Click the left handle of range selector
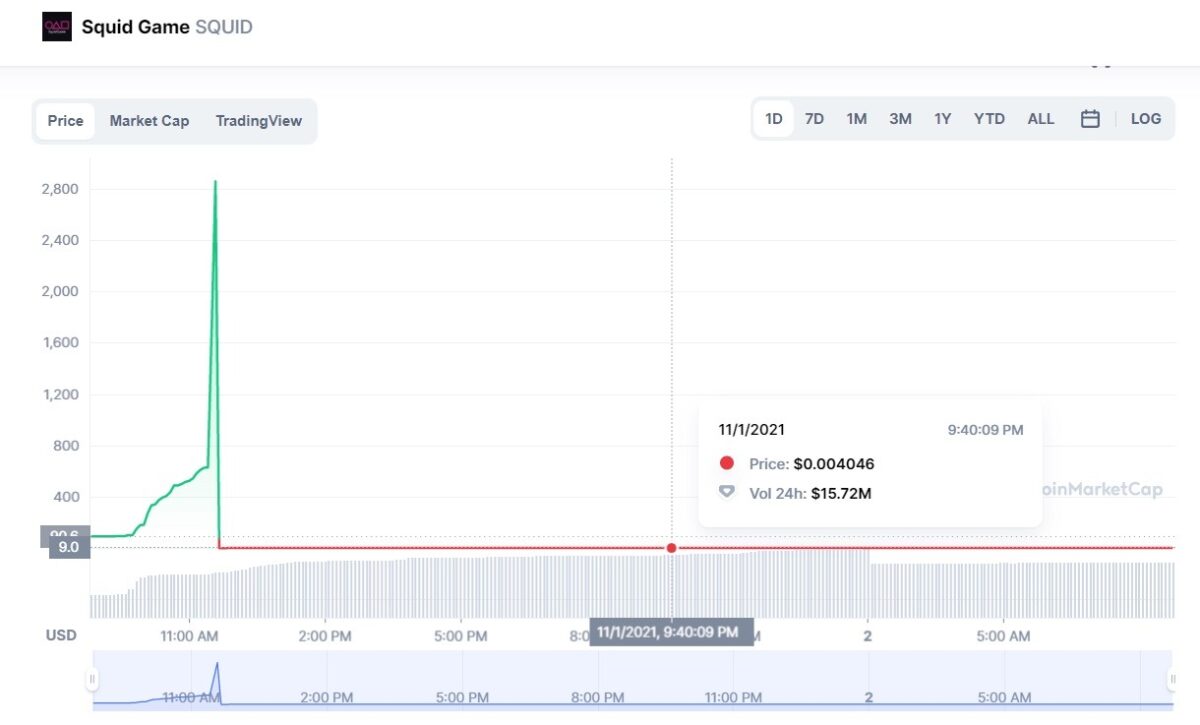Screen dimensions: 1200x725 click(x=92, y=679)
